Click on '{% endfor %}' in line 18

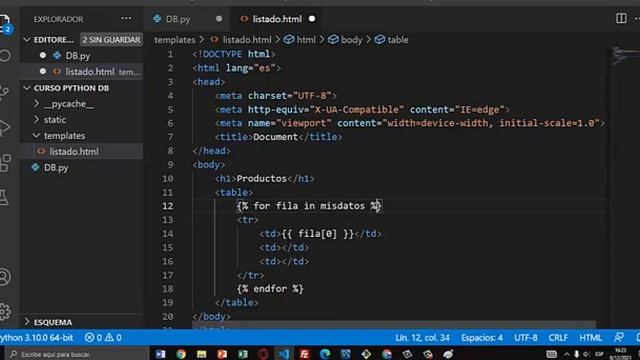coord(270,289)
